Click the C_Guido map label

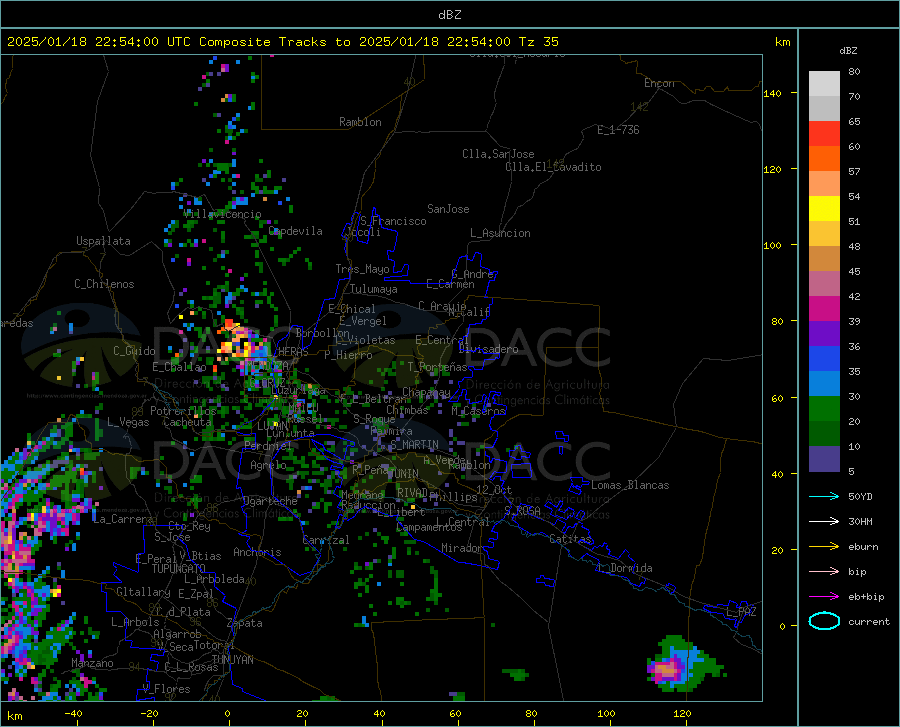[x=134, y=351]
